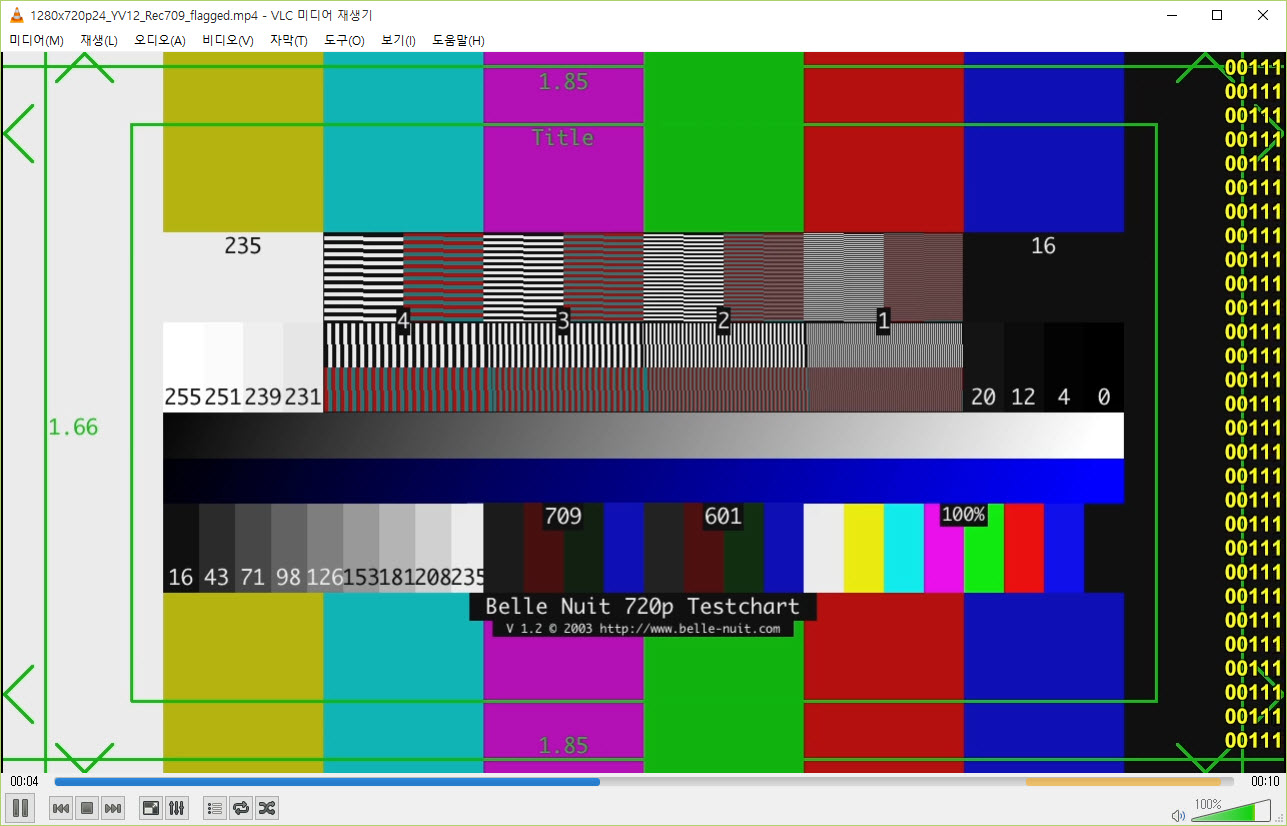The image size is (1287, 826).
Task: Open the VLC cone window menu icon
Action: 17,14
